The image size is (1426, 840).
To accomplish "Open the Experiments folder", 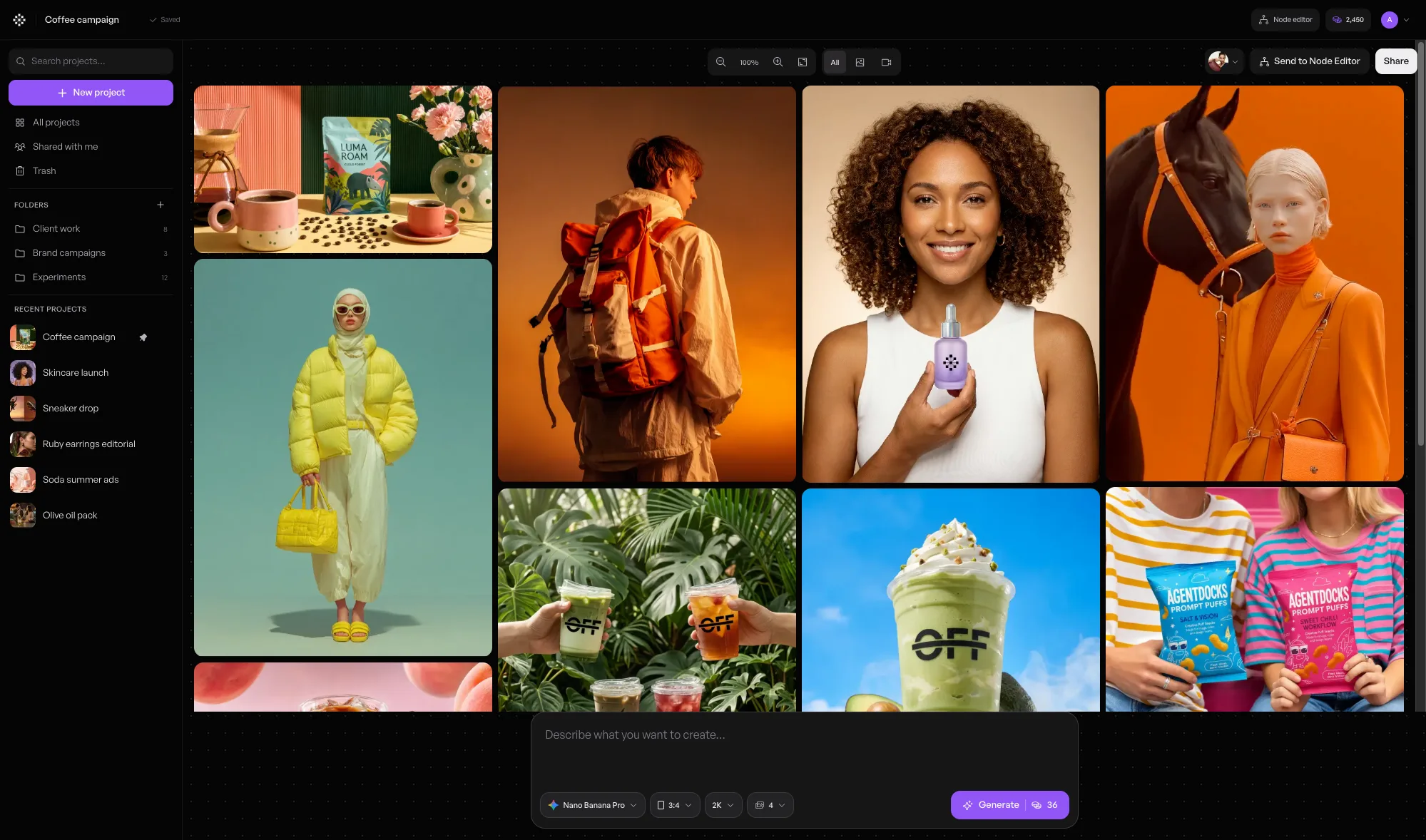I will [91, 277].
